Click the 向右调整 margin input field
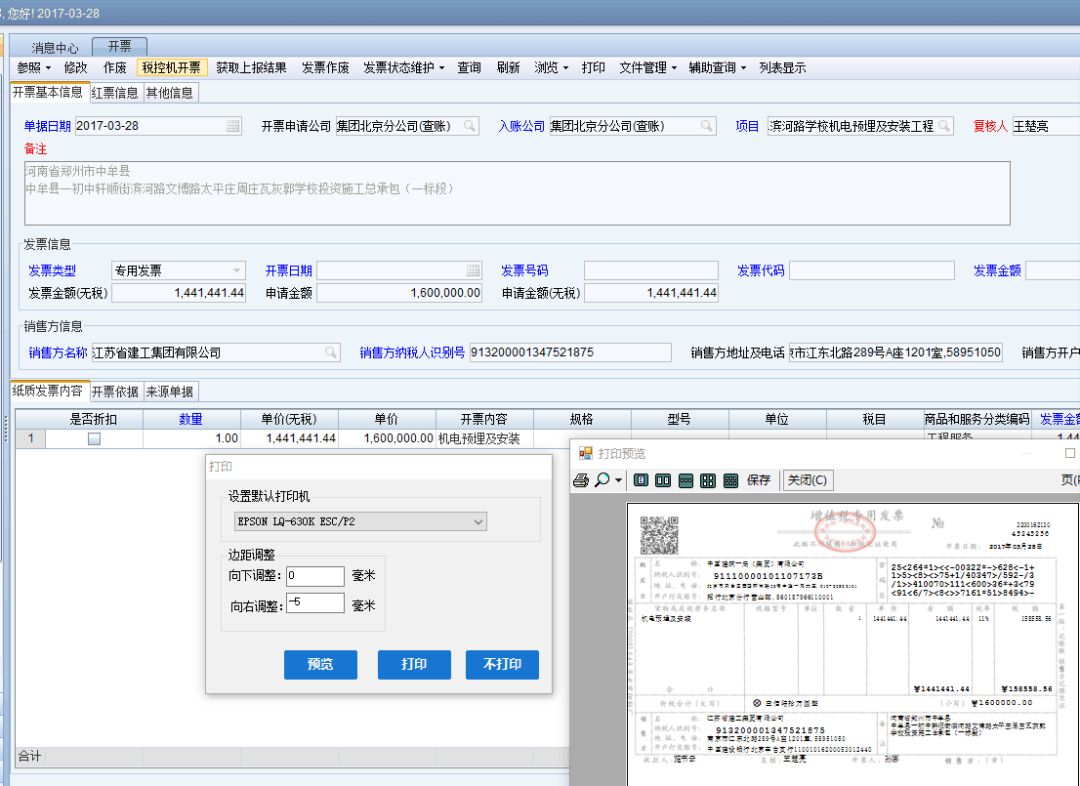Image resolution: width=1080 pixels, height=786 pixels. [x=315, y=603]
